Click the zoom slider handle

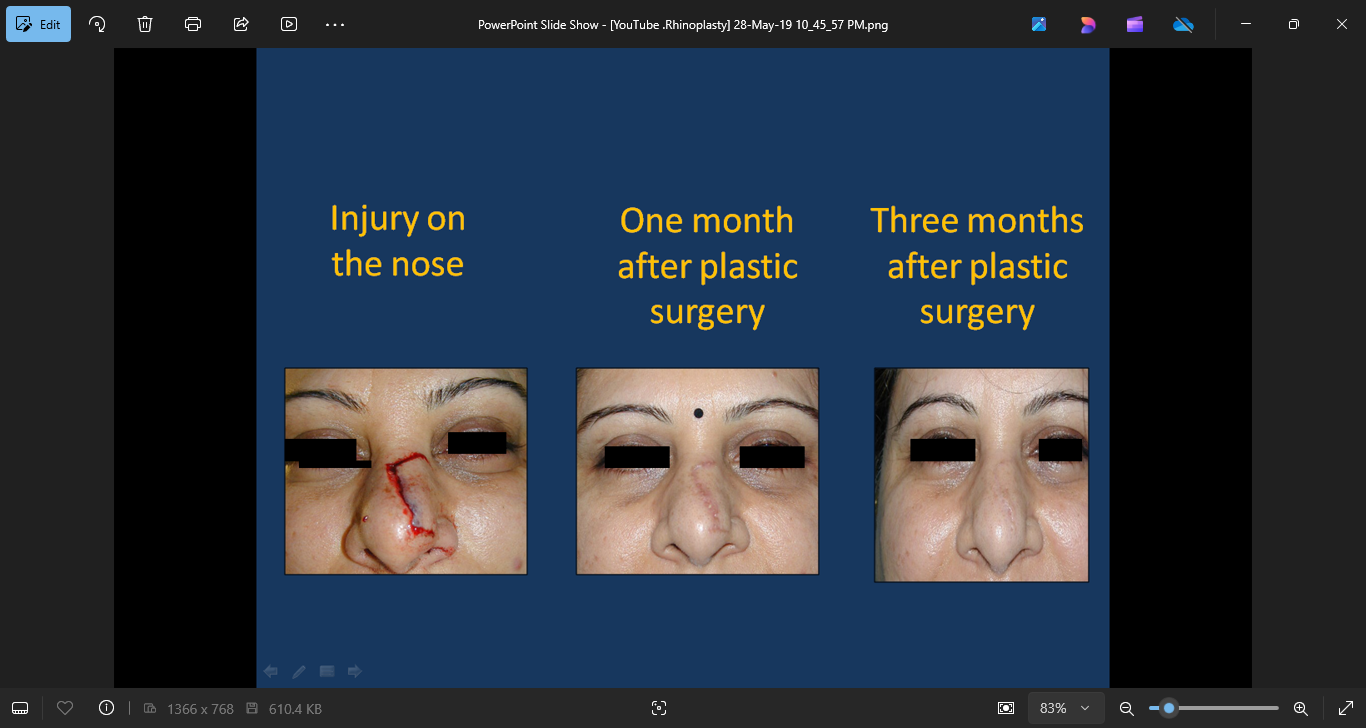point(1168,708)
